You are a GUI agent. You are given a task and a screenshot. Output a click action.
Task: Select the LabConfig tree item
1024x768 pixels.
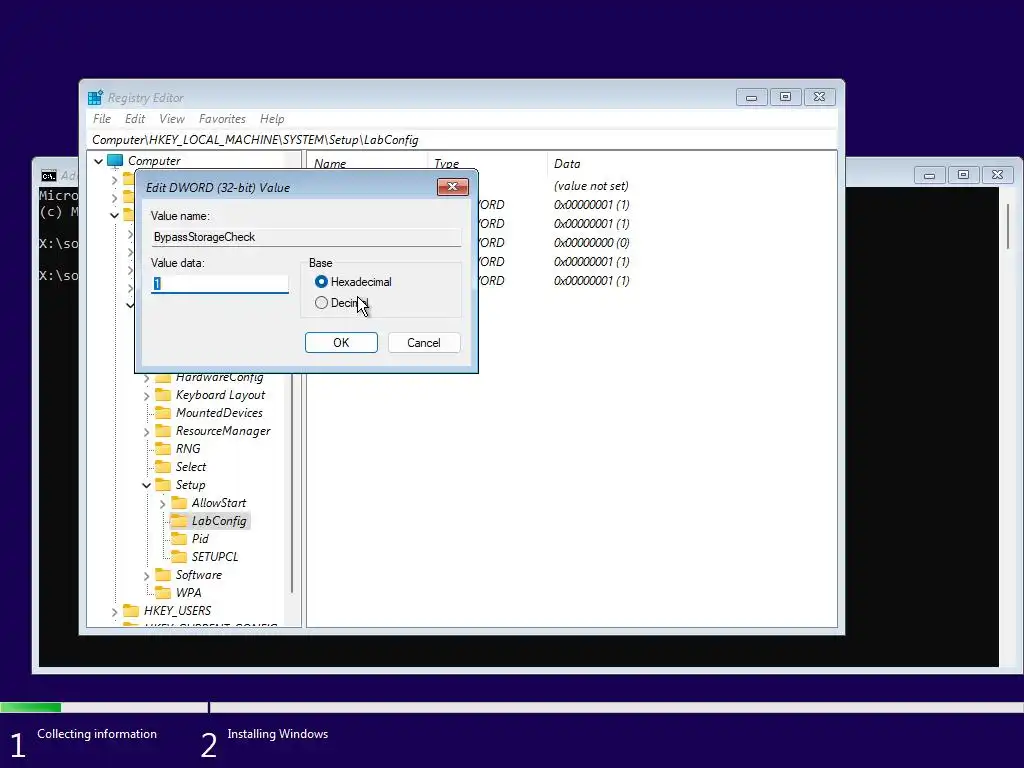[219, 520]
